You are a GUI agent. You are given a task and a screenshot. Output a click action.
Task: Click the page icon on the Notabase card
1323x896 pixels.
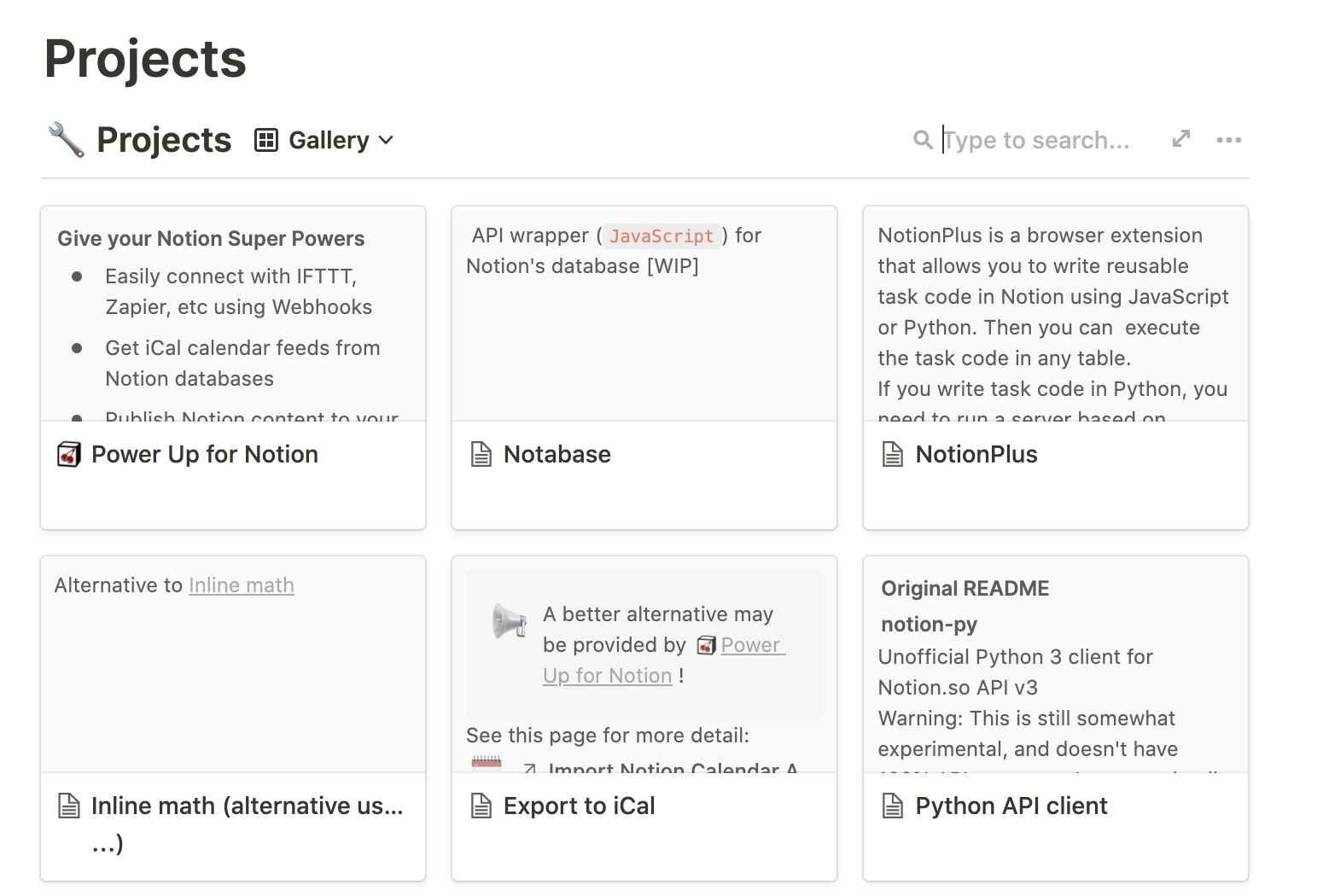tap(481, 454)
